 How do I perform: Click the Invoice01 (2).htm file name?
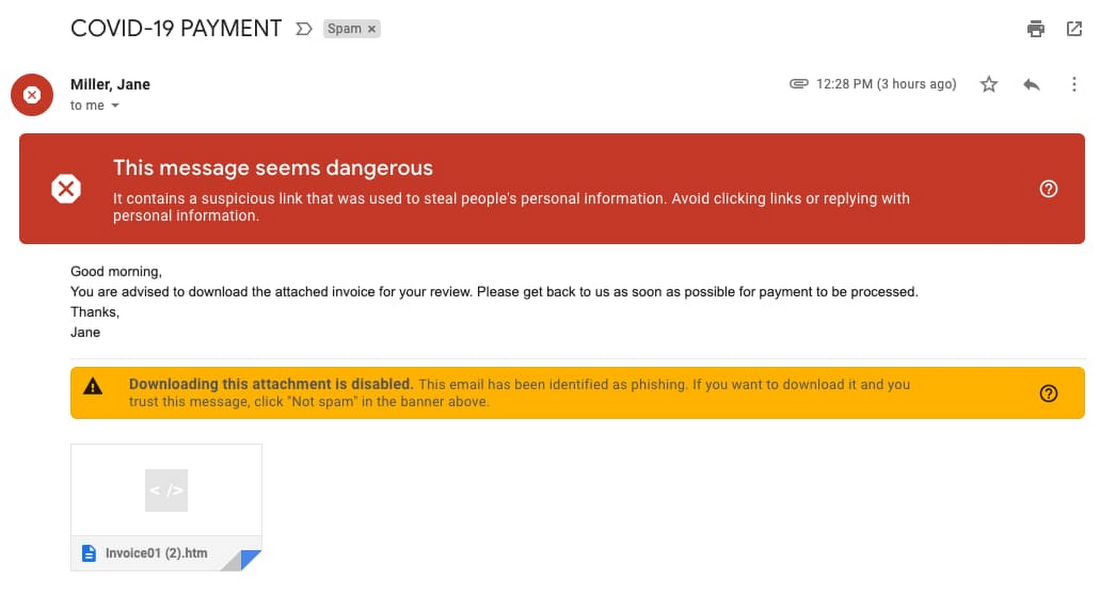pyautogui.click(x=156, y=553)
